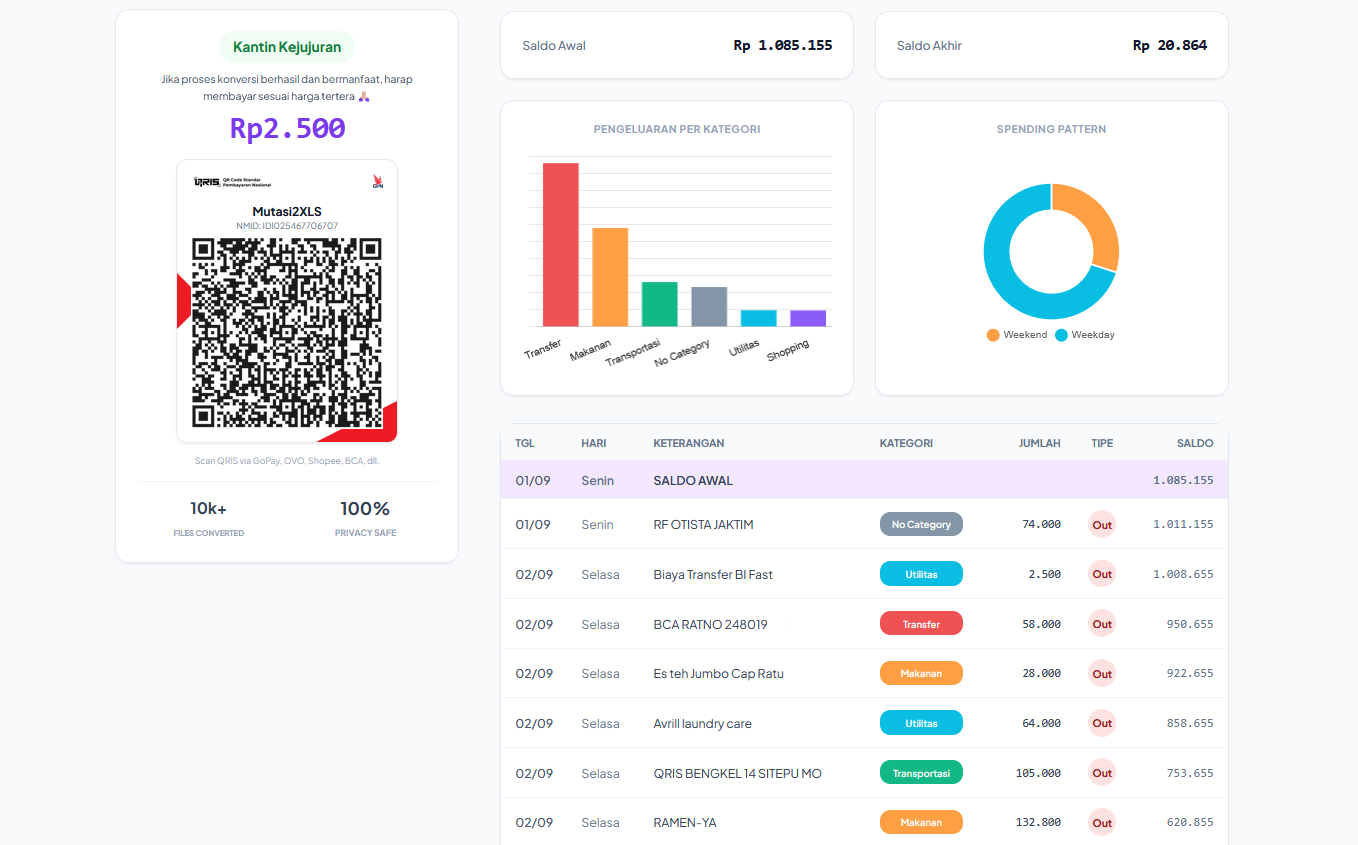This screenshot has width=1358, height=845.
Task: Sort table by JUMLAH column header
Action: pyautogui.click(x=1039, y=443)
